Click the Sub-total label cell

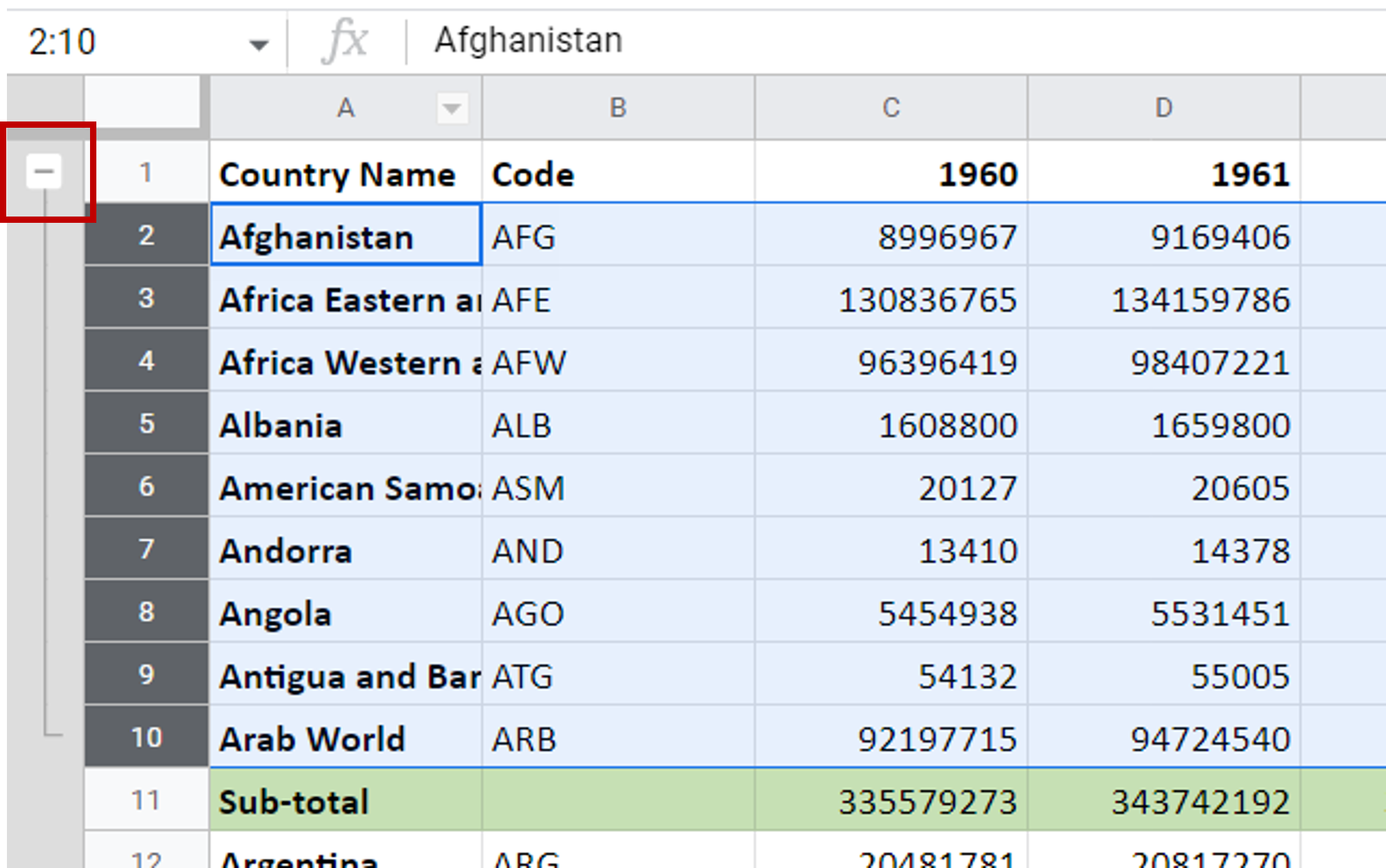pos(346,799)
